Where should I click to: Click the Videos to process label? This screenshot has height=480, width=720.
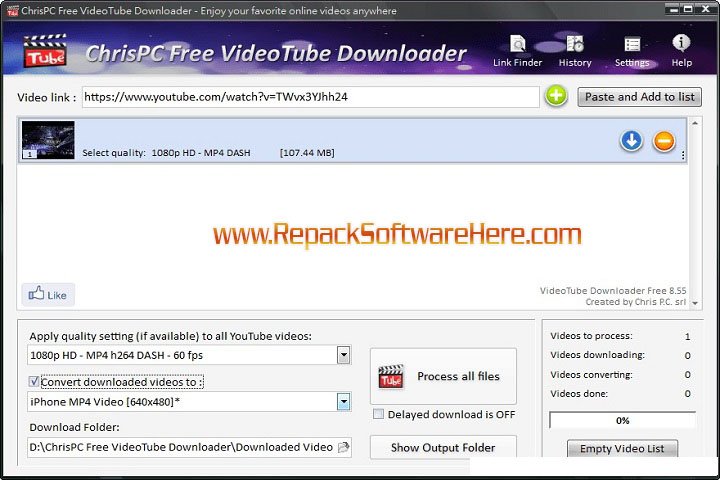pyautogui.click(x=591, y=336)
